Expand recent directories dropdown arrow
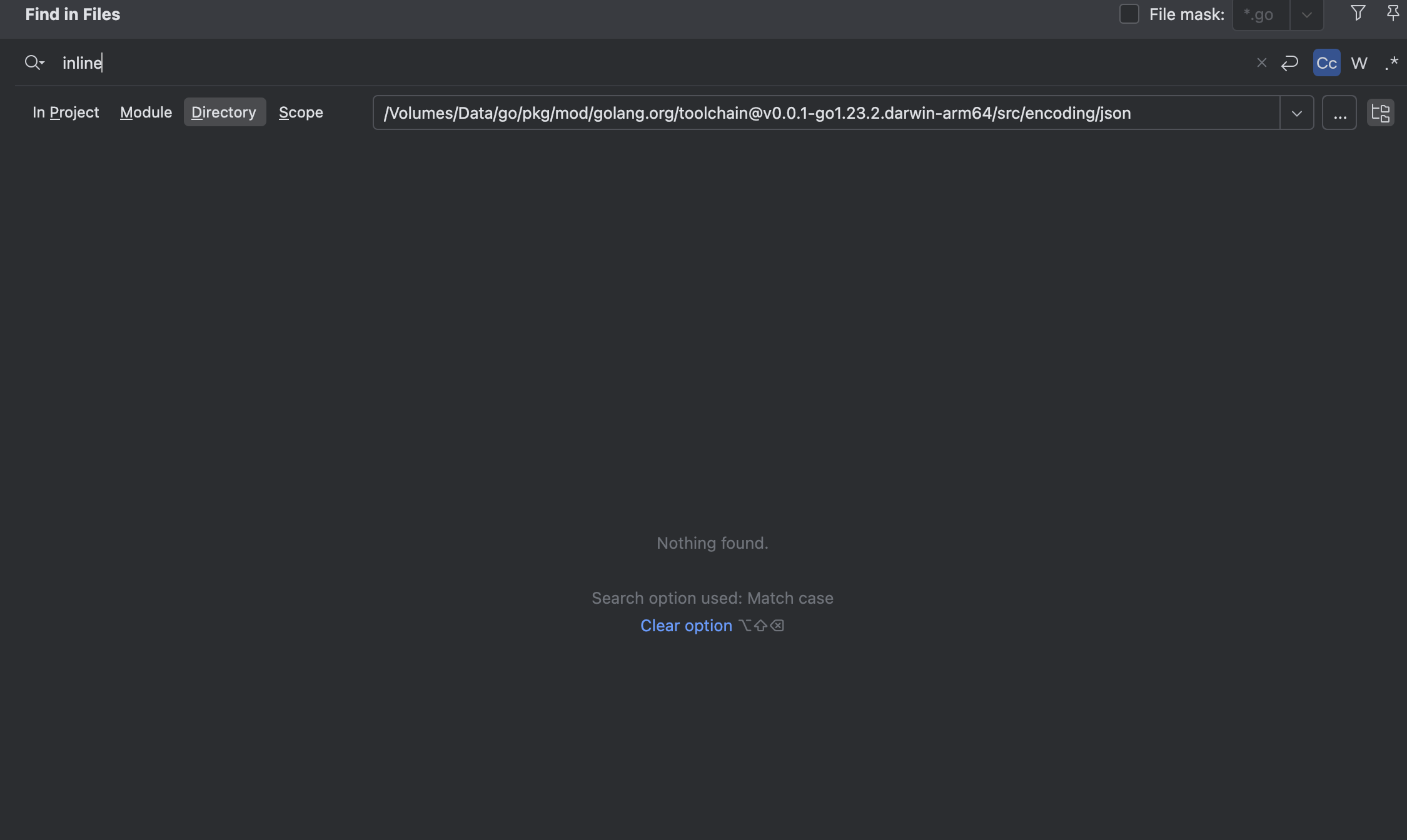The image size is (1407, 840). pyautogui.click(x=1296, y=113)
